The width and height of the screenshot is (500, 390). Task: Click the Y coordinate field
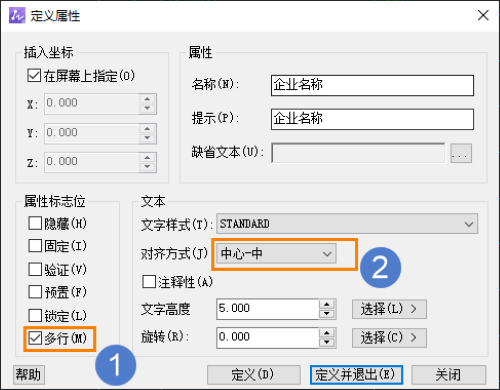coord(92,133)
